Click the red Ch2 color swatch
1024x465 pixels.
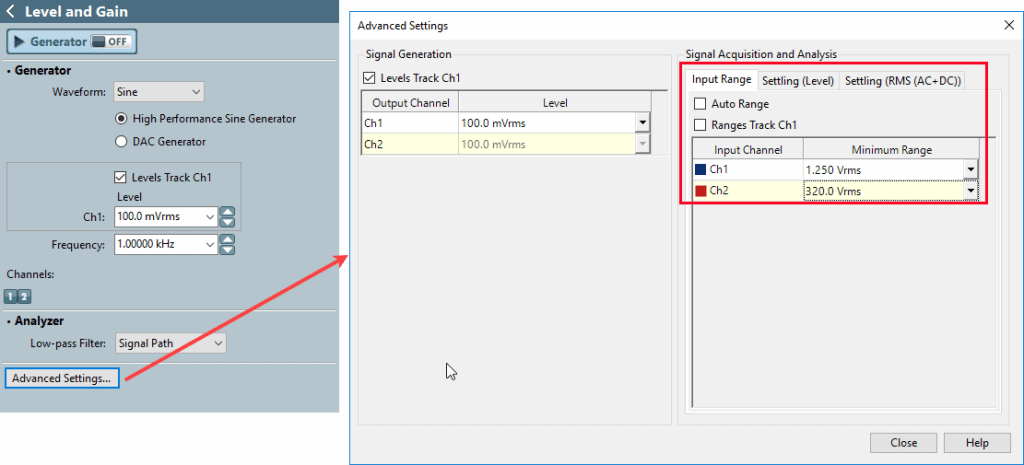[700, 191]
